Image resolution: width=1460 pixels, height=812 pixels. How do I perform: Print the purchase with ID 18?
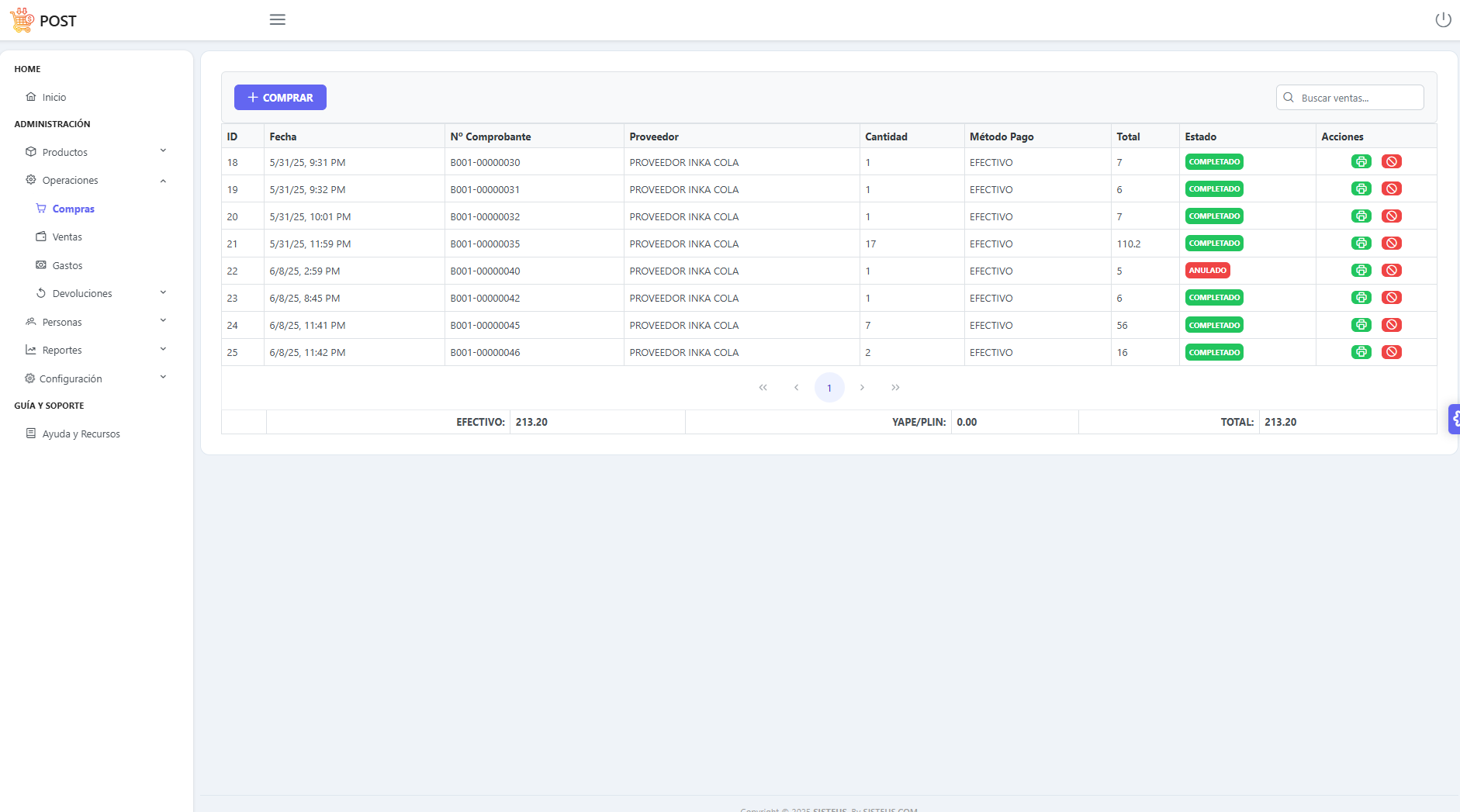(1361, 162)
